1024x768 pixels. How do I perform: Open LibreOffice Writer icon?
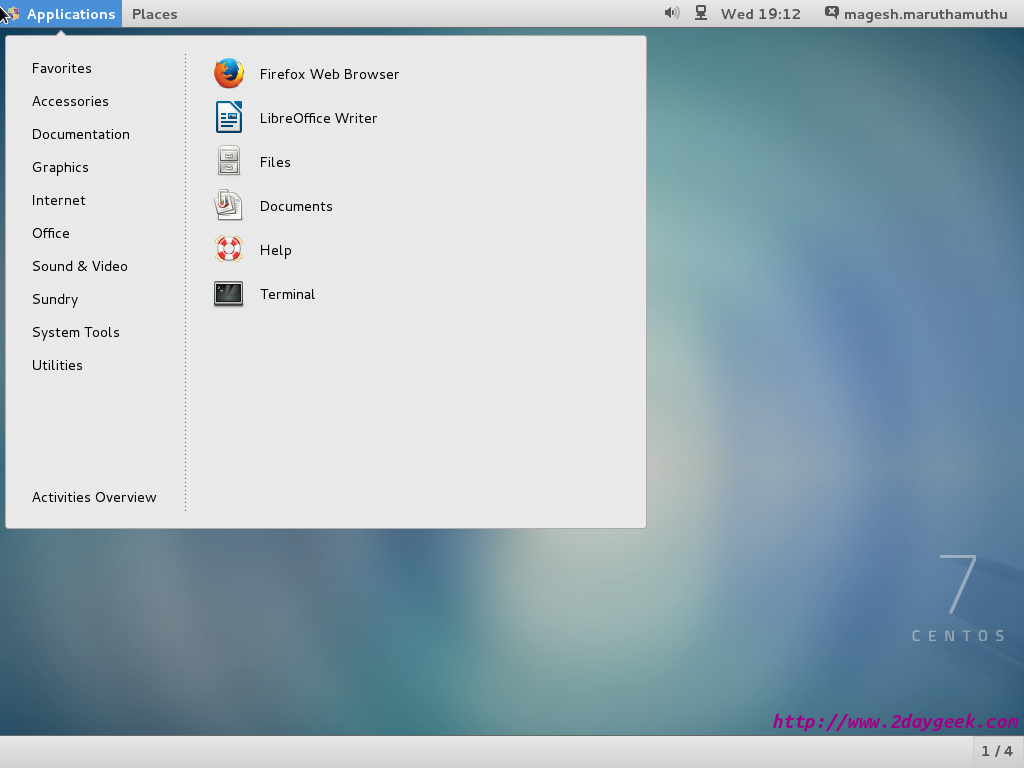[229, 118]
